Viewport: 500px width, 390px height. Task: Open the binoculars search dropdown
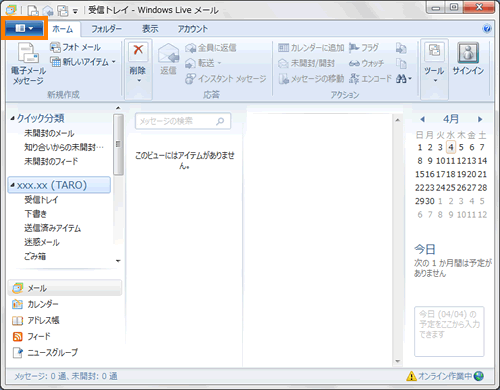pyautogui.click(x=404, y=79)
